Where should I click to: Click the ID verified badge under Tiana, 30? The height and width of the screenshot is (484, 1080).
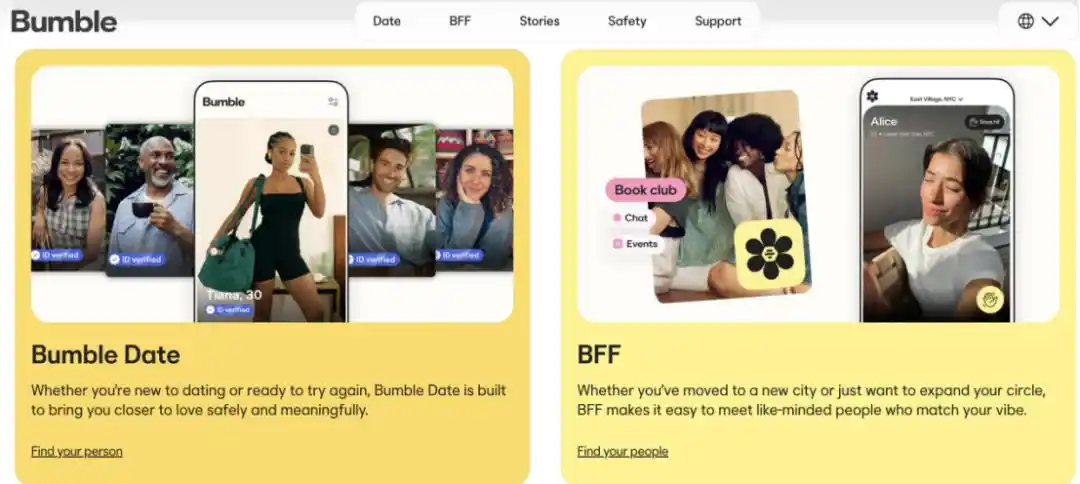pyautogui.click(x=229, y=311)
